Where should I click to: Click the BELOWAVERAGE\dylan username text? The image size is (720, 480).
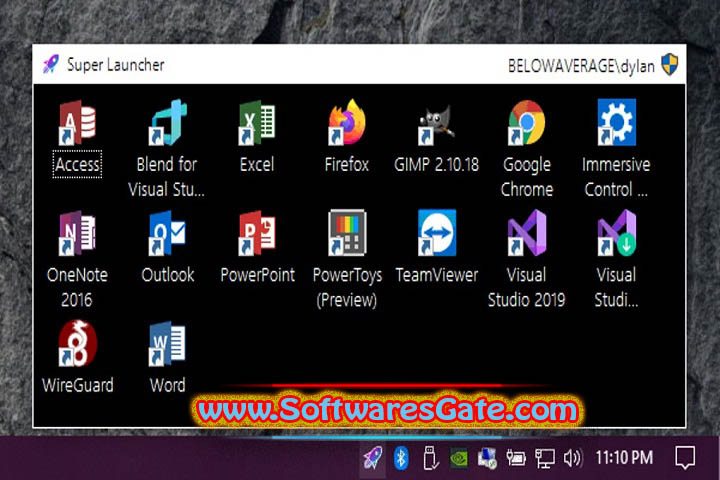581,66
